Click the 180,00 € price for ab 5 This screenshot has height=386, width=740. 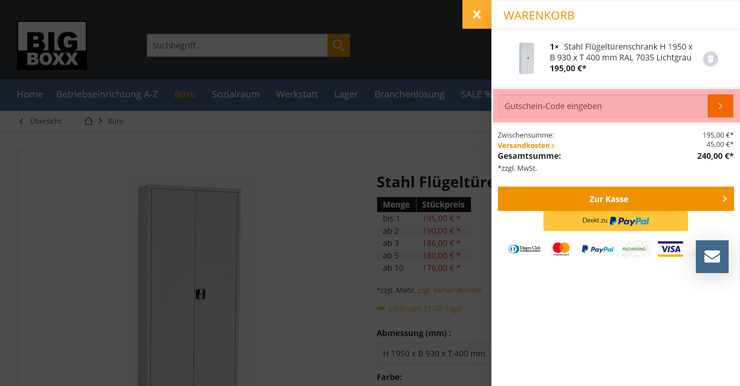tap(441, 255)
